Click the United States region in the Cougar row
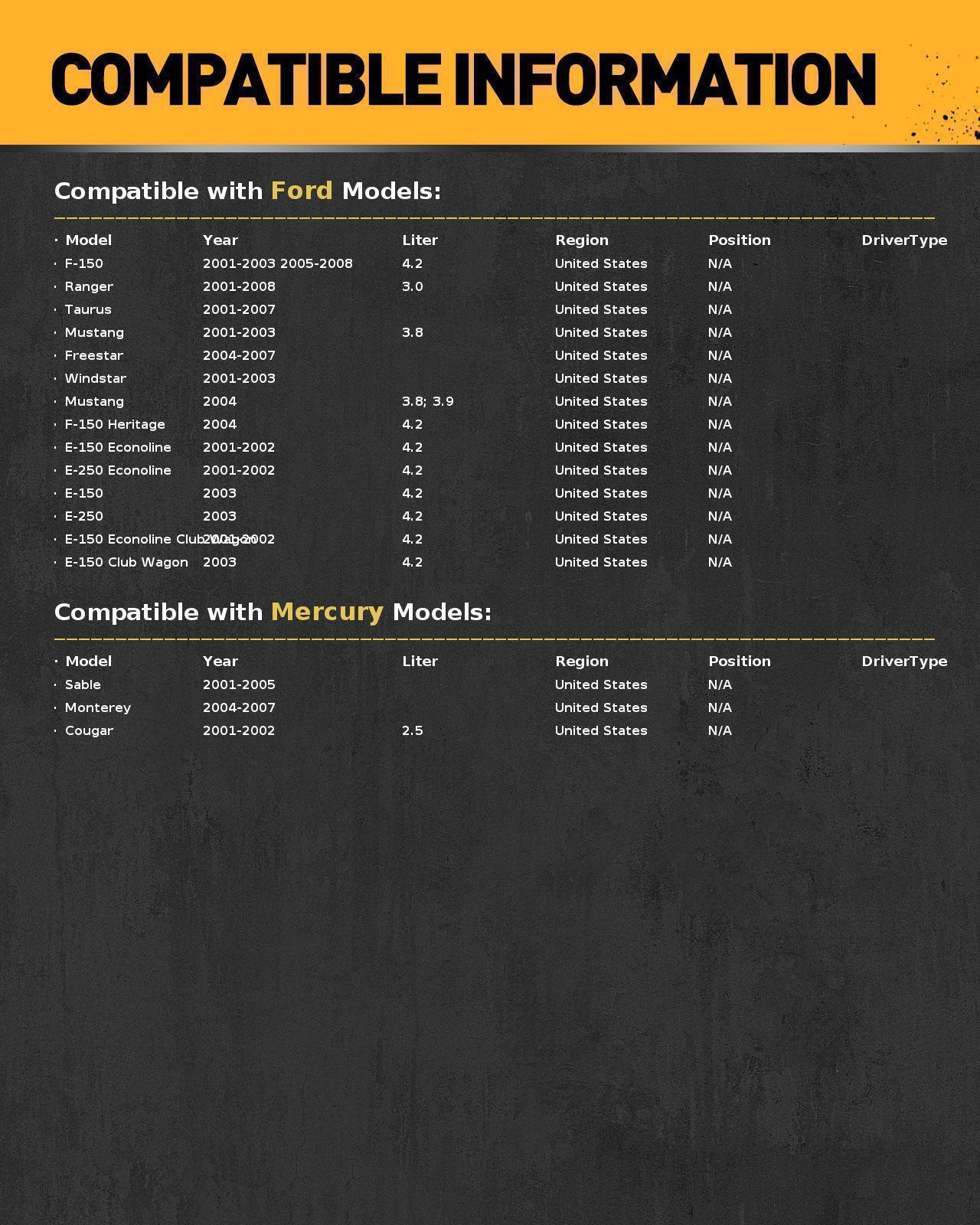This screenshot has height=1225, width=980. click(601, 730)
